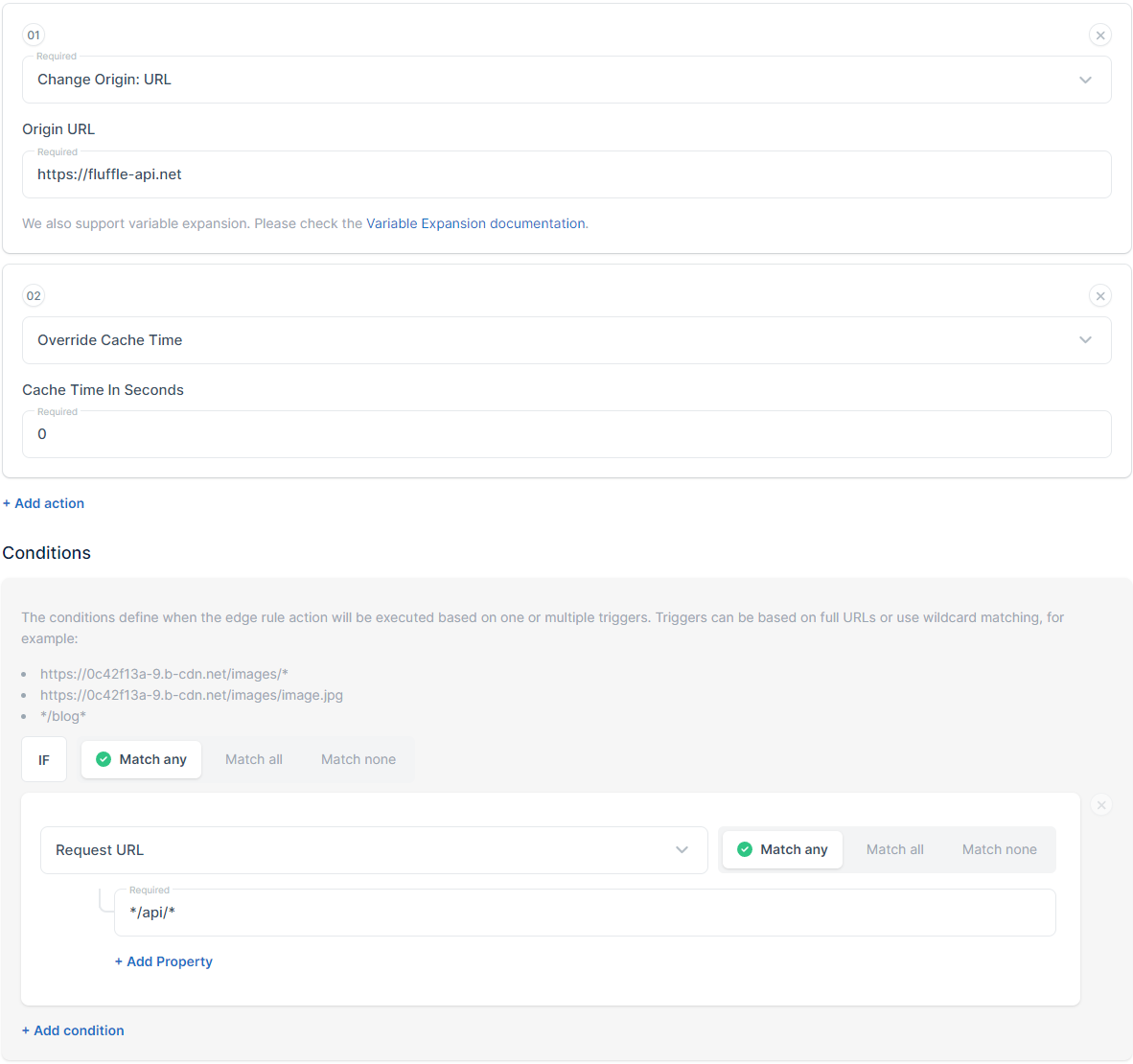Screen dimensions: 1133x1064
Task: Remove the Override Cache Time action via X icon
Action: (x=1100, y=295)
